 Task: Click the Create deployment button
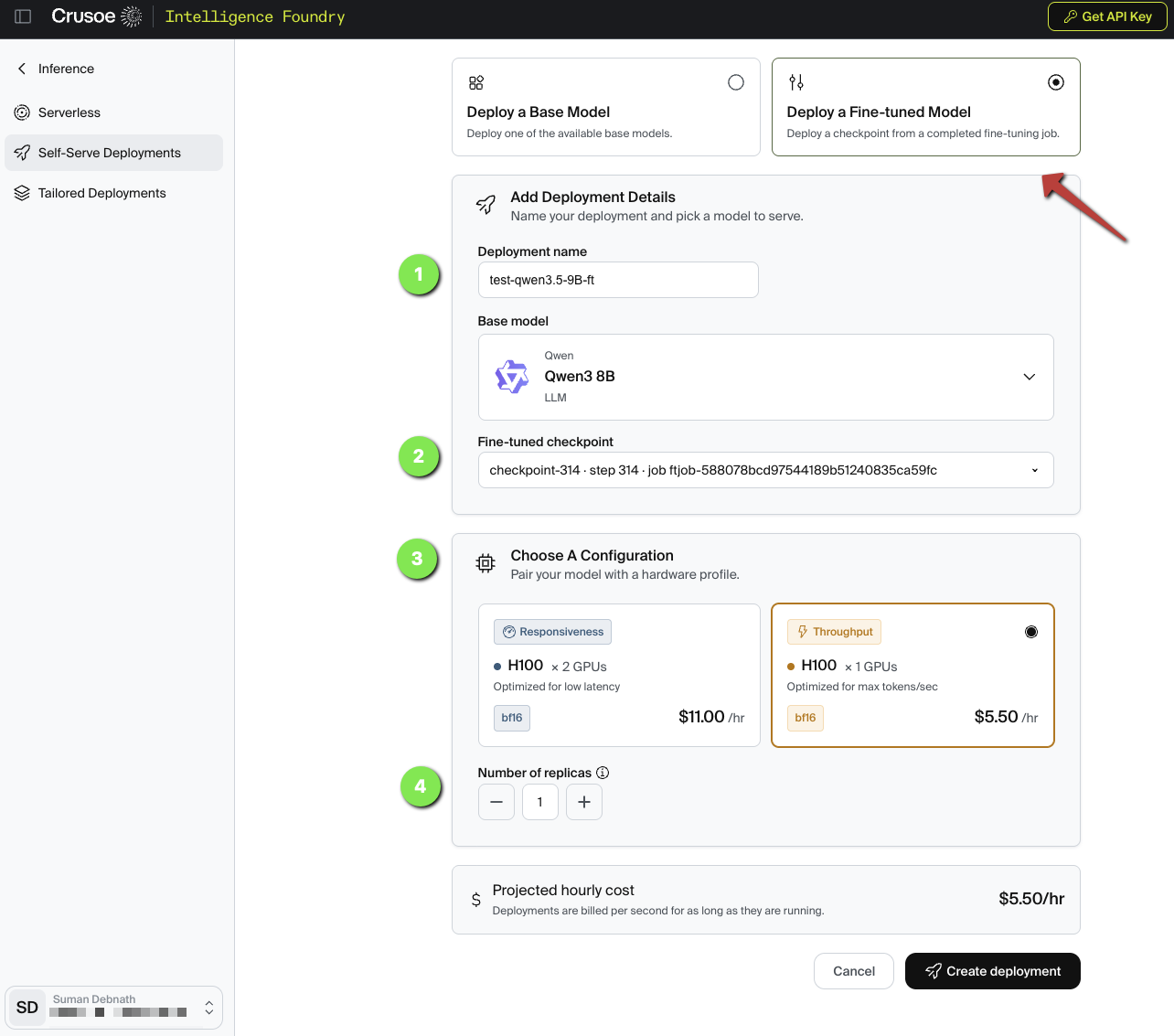(x=993, y=971)
